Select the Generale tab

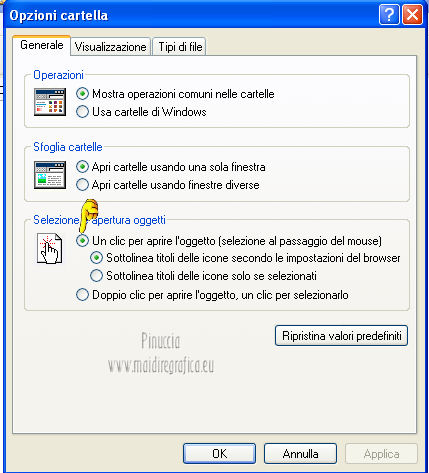tap(41, 45)
